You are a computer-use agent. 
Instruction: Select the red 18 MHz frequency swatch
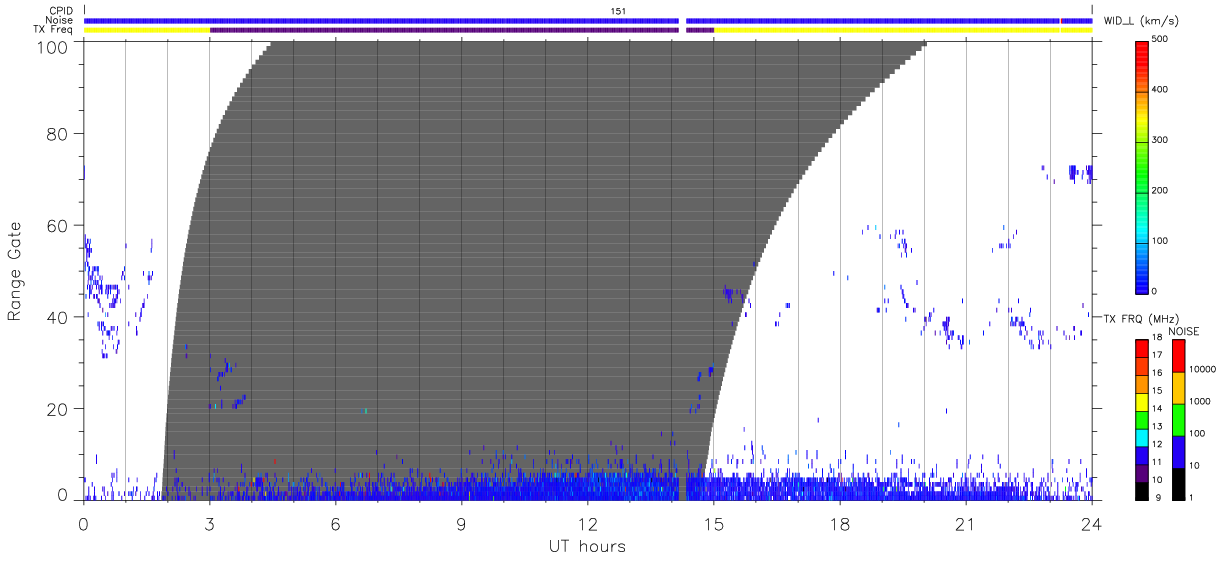pos(1141,347)
